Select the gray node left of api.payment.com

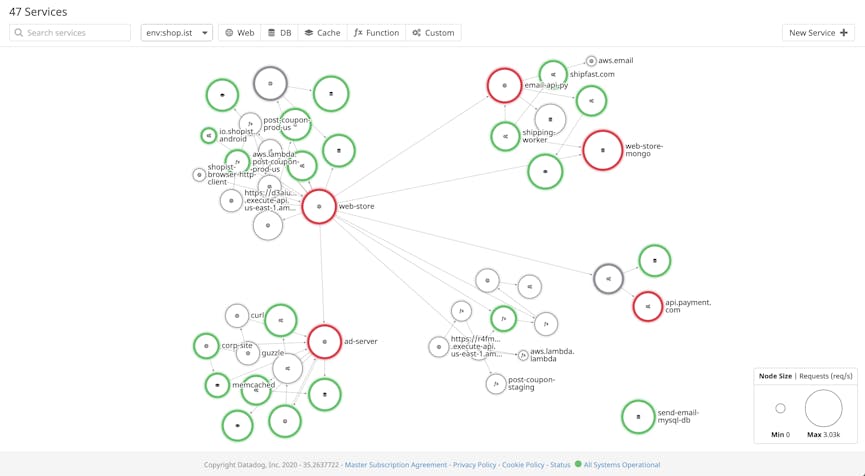[608, 279]
